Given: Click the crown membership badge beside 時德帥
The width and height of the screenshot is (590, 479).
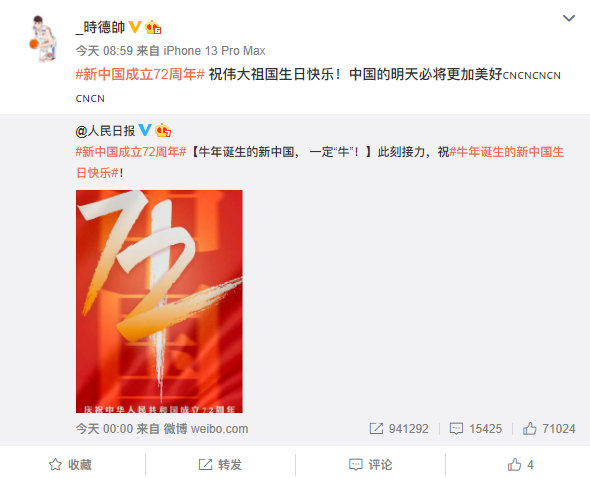Looking at the screenshot, I should [153, 27].
